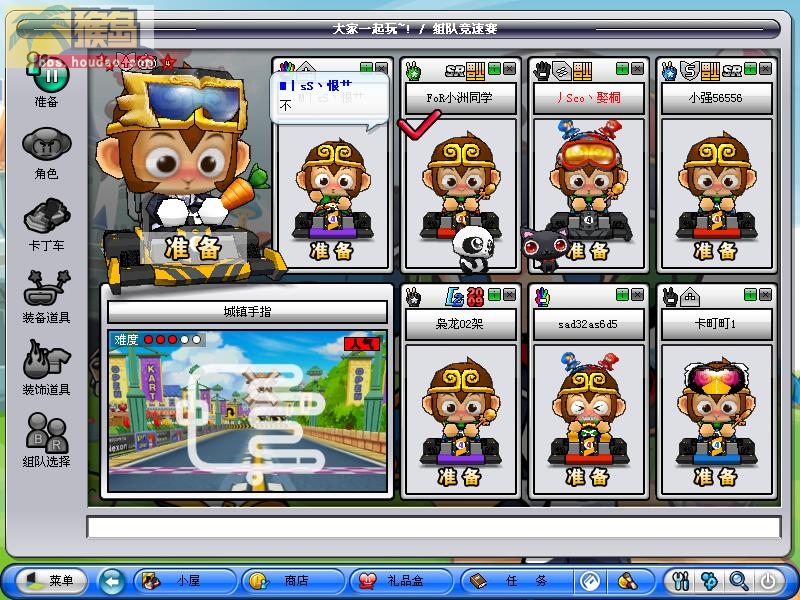This screenshot has height=600, width=800.
Task: Click the 卡町町1 name plate
Action: 716,324
